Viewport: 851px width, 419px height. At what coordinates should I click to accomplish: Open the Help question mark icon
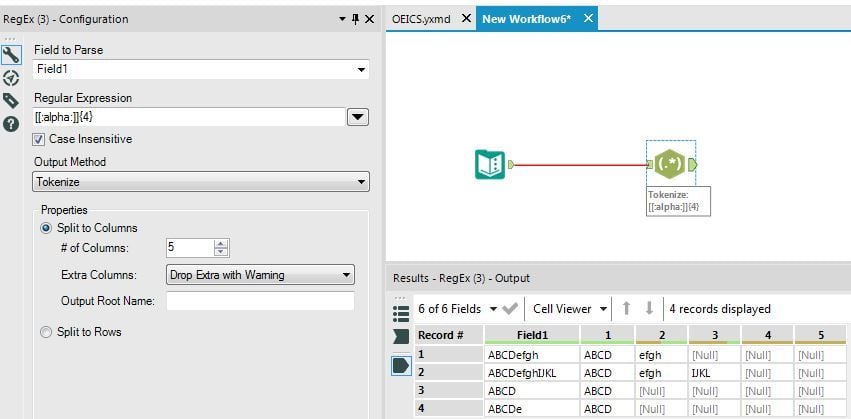(11, 124)
